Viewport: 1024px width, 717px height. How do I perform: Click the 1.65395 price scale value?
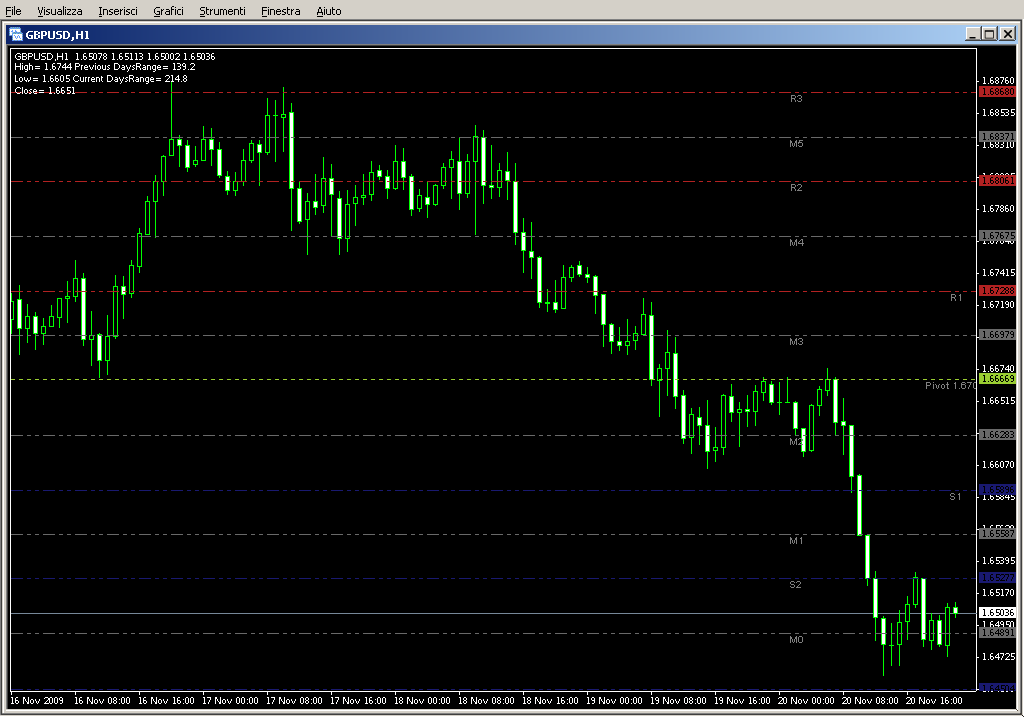(x=999, y=561)
